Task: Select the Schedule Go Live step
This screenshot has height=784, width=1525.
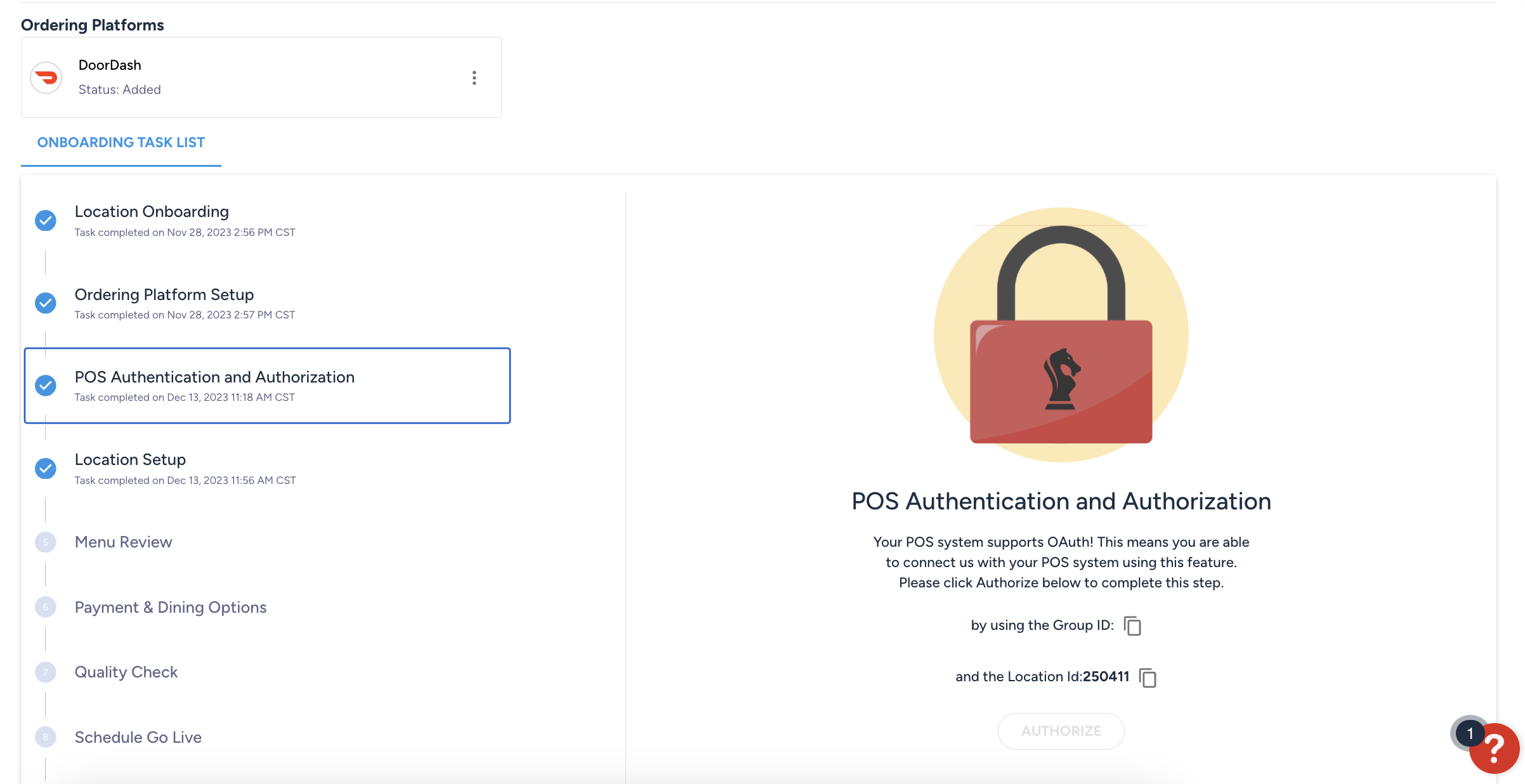Action: coord(138,737)
